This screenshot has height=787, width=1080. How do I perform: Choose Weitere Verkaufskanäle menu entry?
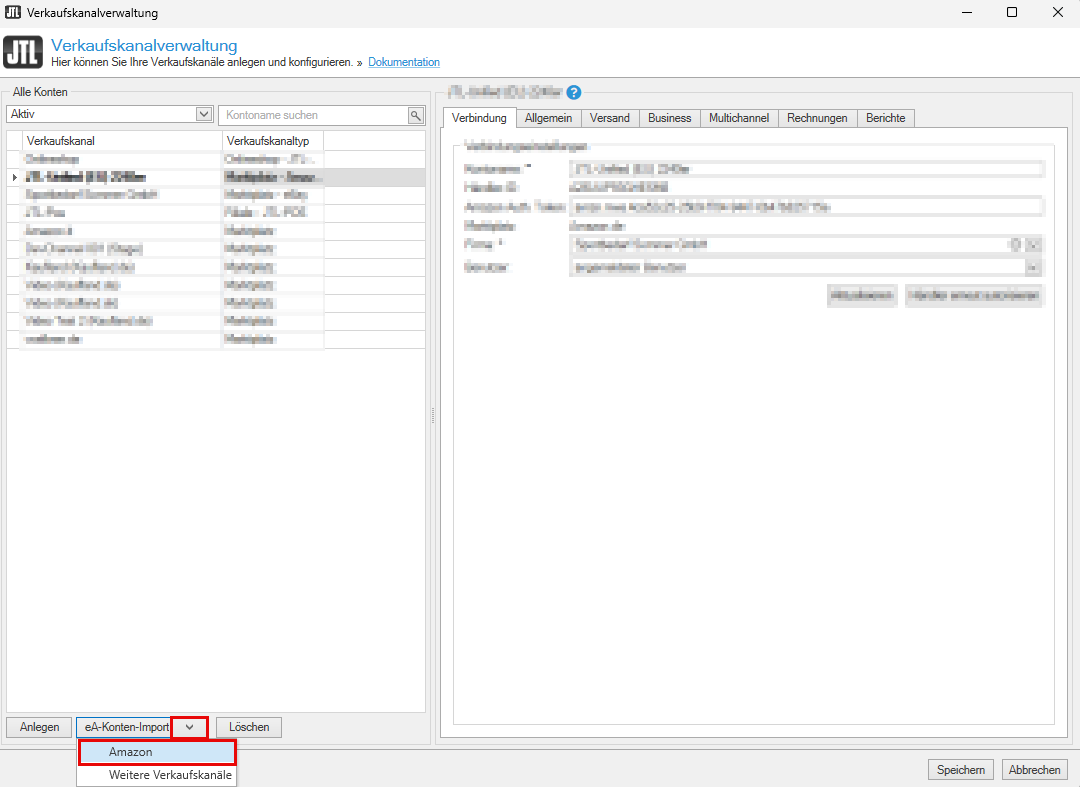pos(157,775)
